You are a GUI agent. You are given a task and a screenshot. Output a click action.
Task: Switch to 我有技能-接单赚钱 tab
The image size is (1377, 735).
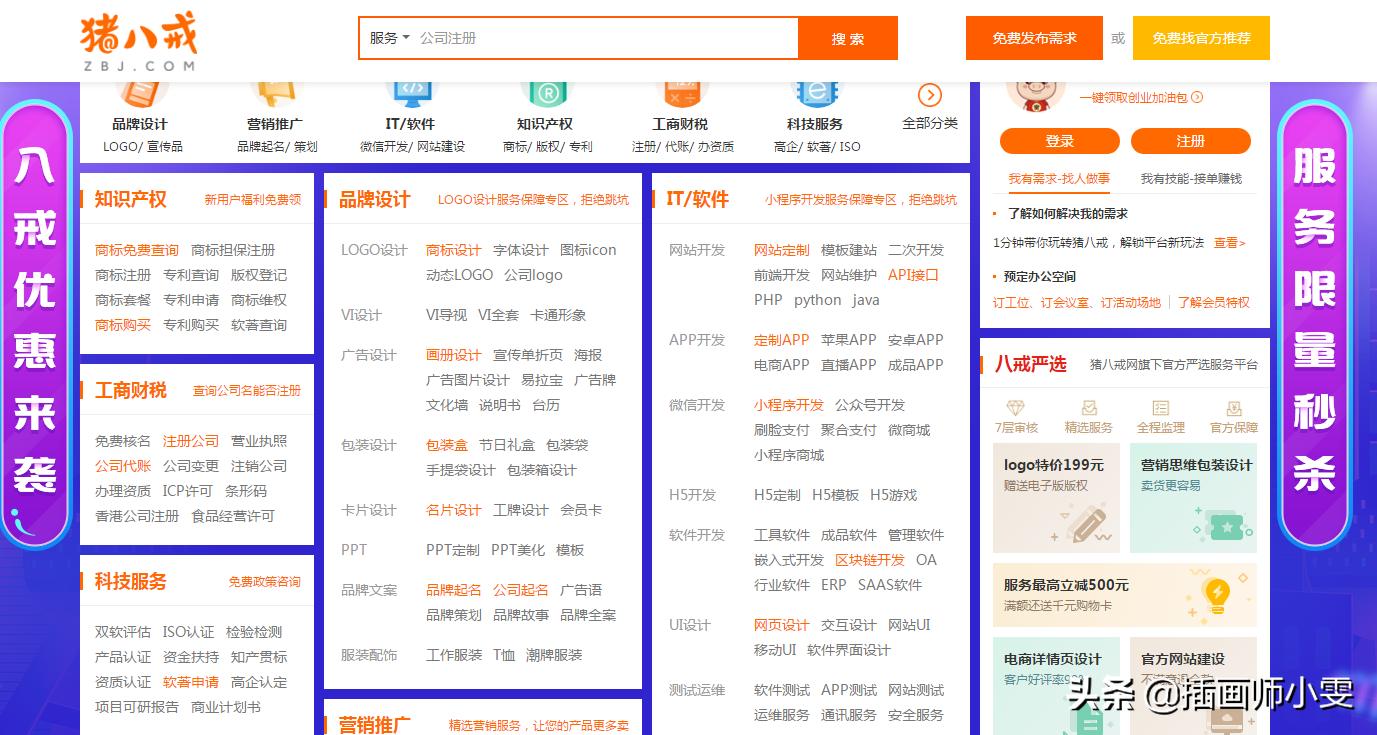click(1190, 179)
